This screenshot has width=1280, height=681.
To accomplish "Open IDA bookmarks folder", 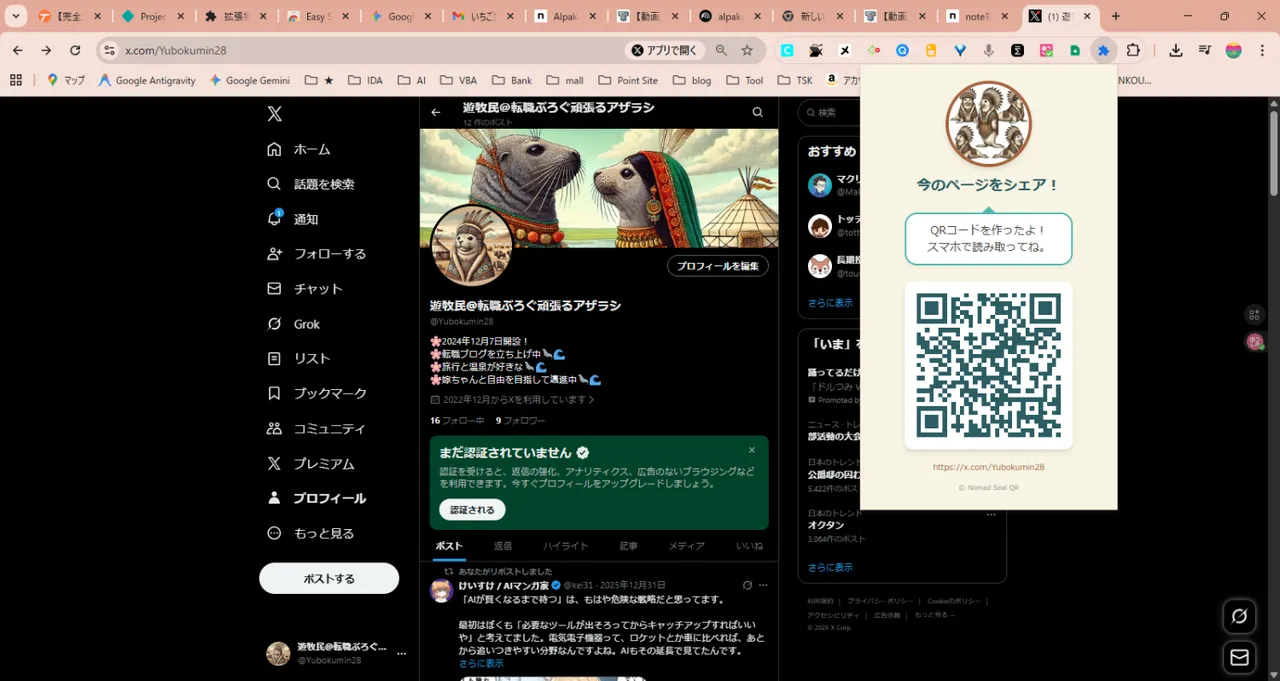I will click(x=365, y=80).
